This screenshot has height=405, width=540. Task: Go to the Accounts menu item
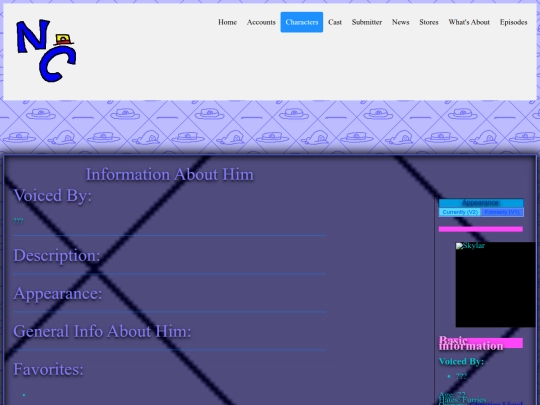[x=261, y=22]
